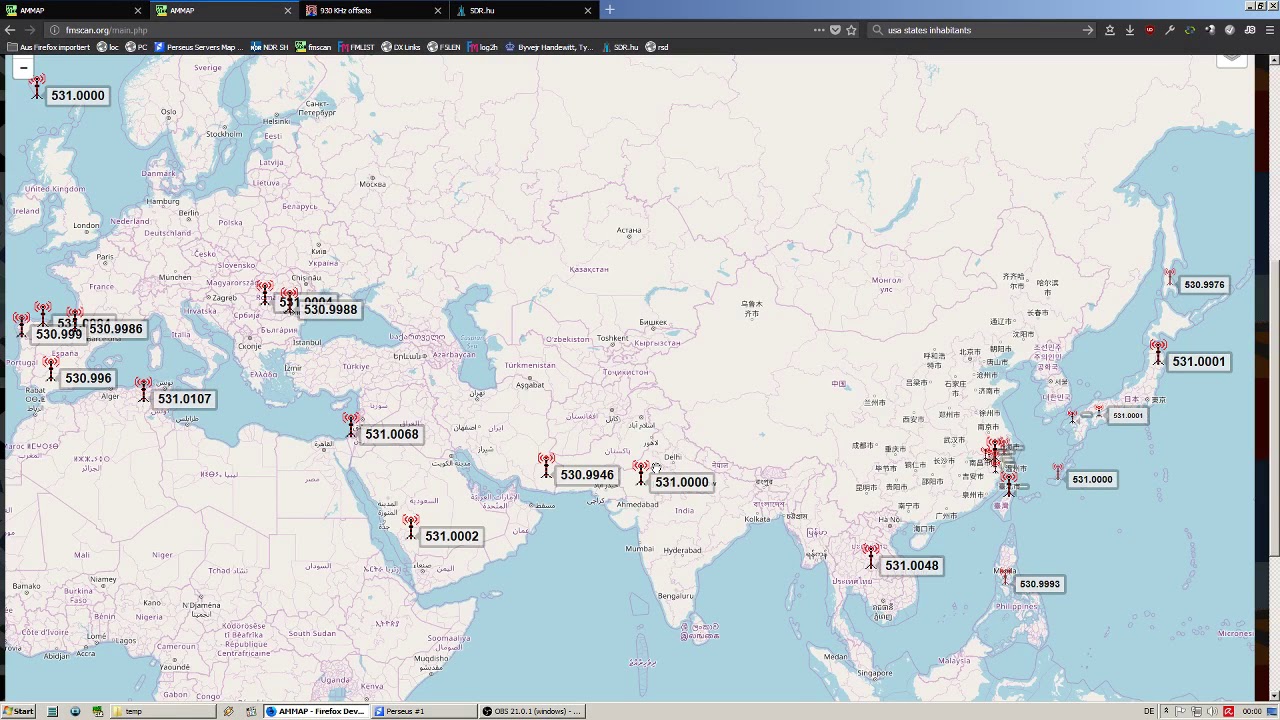Close the '930 KHz offsets' tab
Viewport: 1280px width, 720px height.
tap(437, 10)
